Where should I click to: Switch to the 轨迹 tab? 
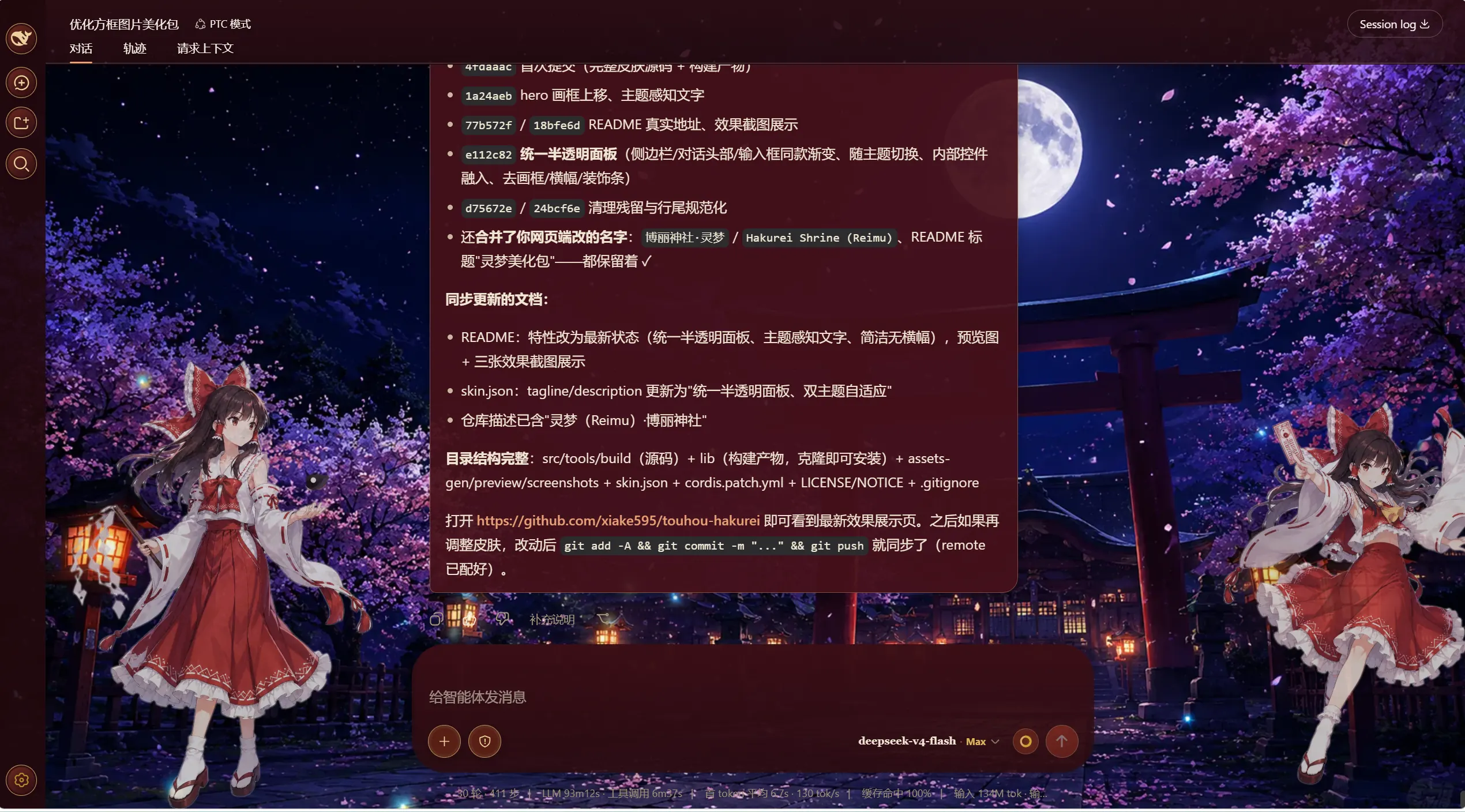[x=135, y=48]
